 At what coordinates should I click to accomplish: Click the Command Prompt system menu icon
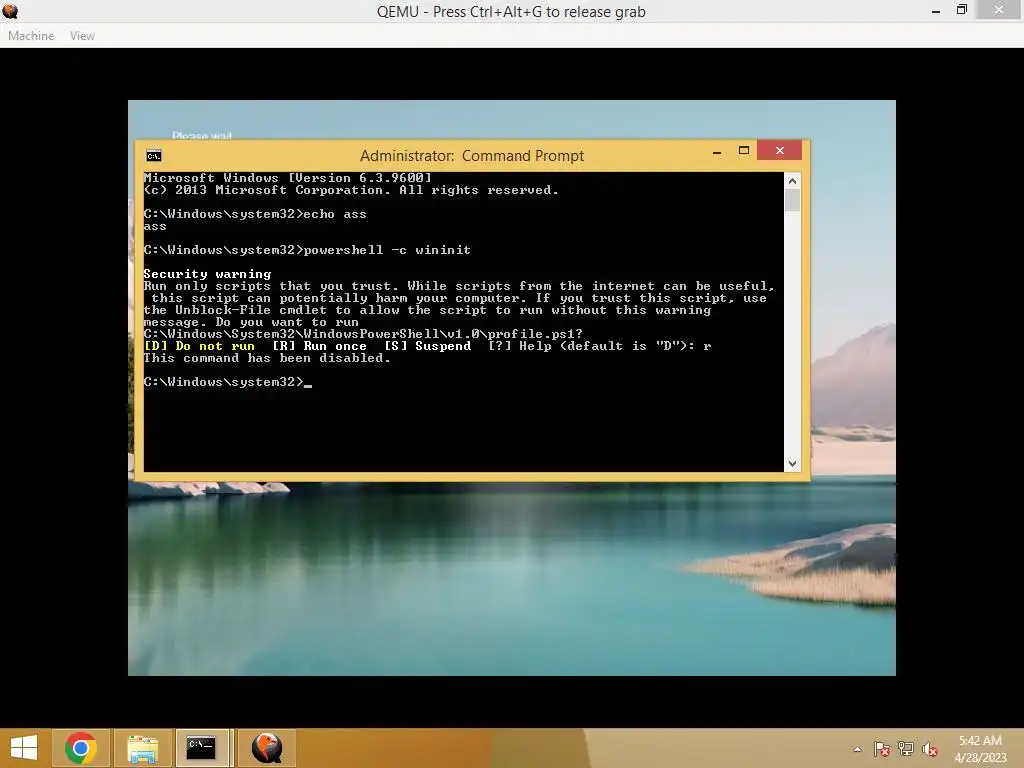pos(154,155)
